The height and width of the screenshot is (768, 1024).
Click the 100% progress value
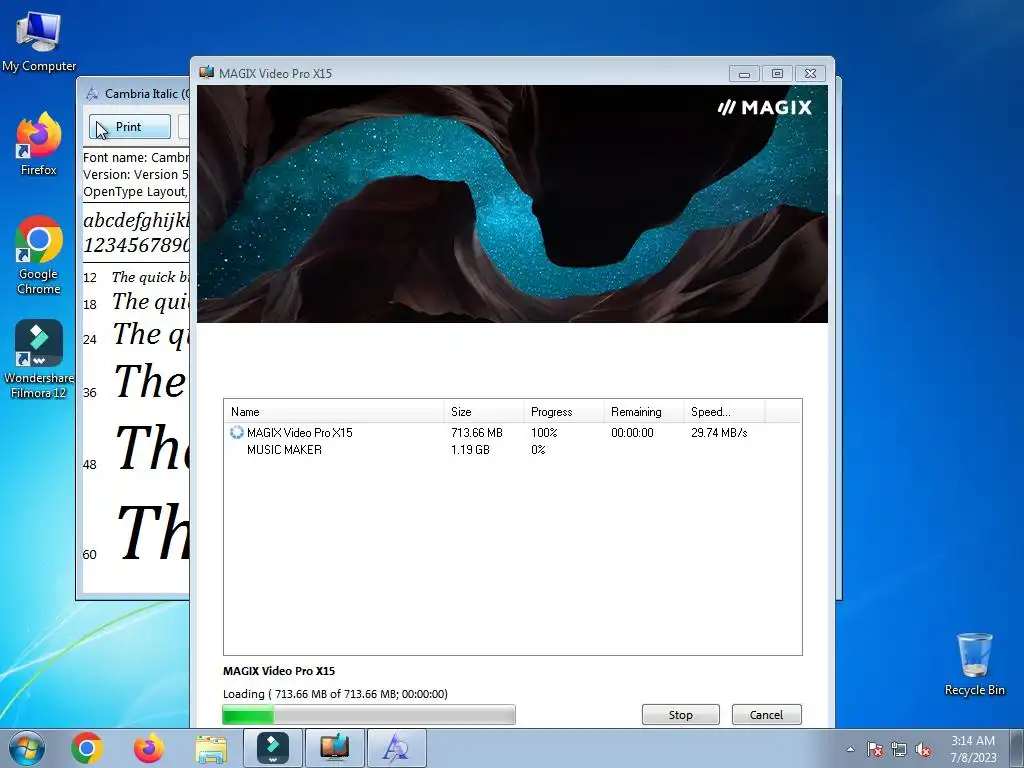[544, 432]
